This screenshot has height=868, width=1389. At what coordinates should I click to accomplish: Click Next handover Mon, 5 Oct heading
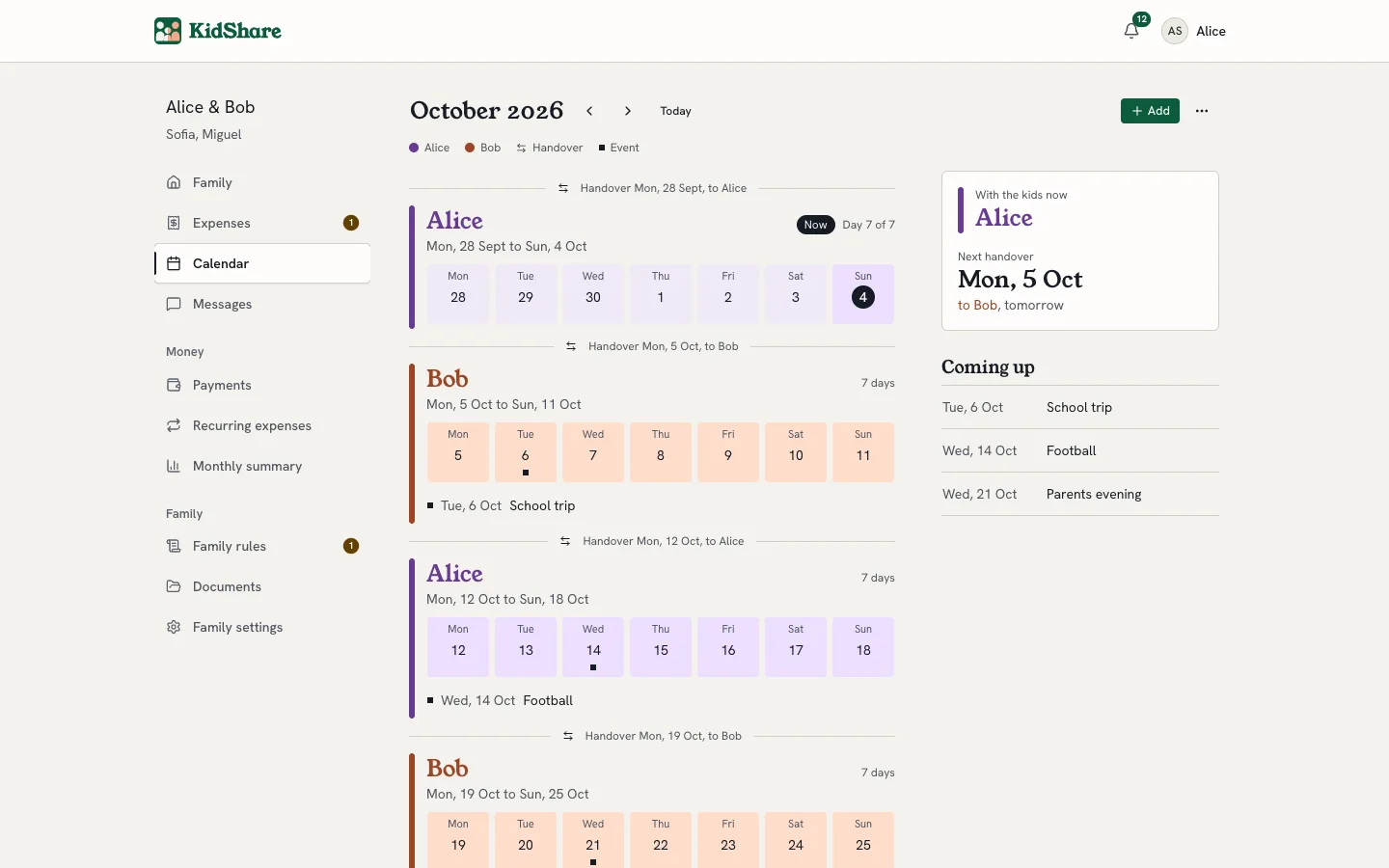[1021, 280]
